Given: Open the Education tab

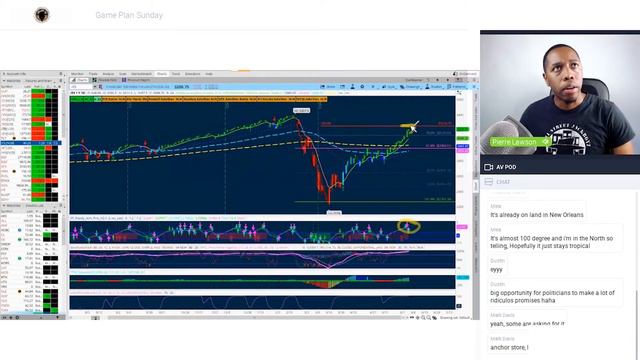Looking at the screenshot, I should click(x=193, y=74).
